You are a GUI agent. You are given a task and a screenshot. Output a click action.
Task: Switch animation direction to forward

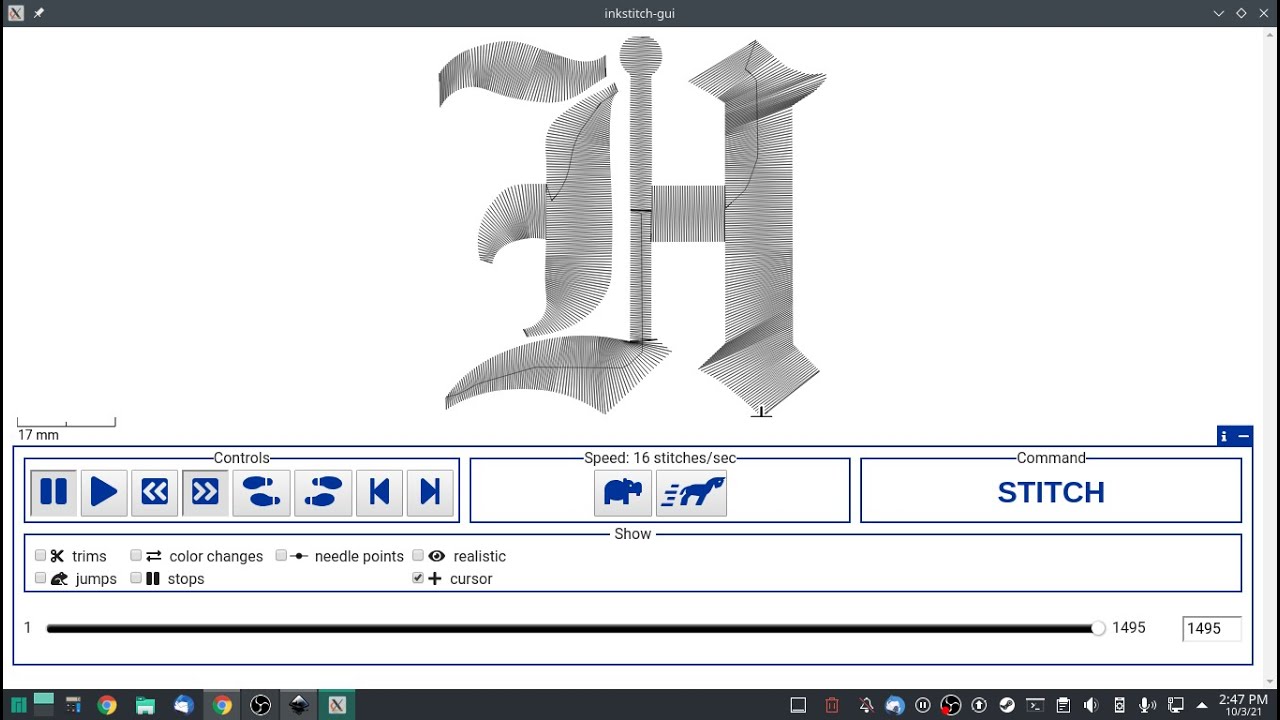[206, 492]
